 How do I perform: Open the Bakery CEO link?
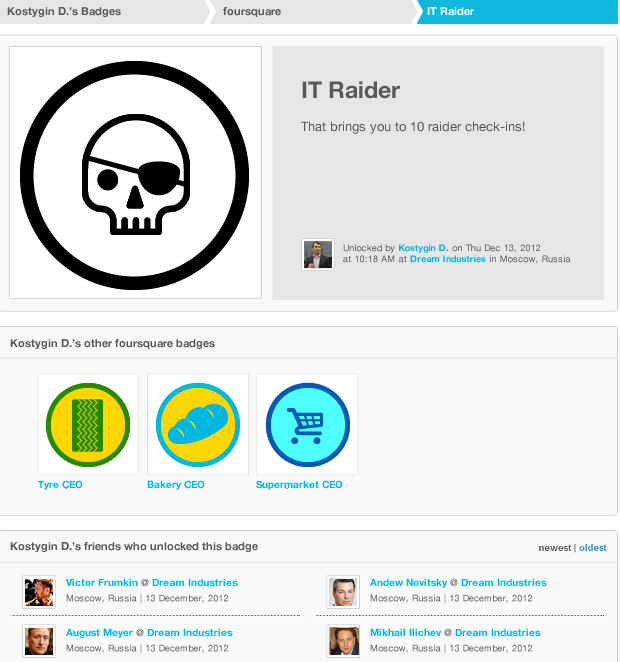(x=176, y=485)
